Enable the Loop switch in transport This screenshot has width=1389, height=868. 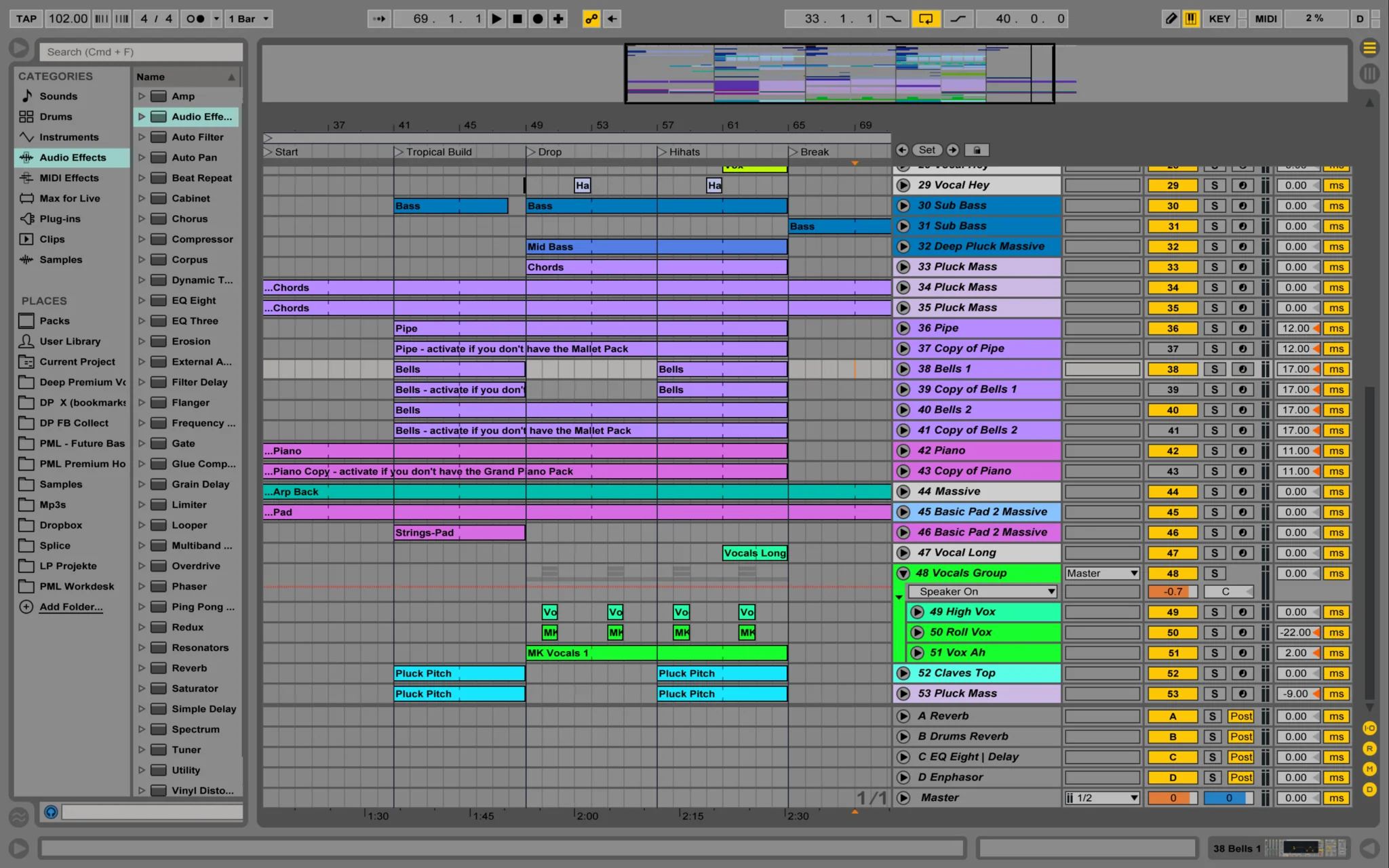click(x=926, y=18)
